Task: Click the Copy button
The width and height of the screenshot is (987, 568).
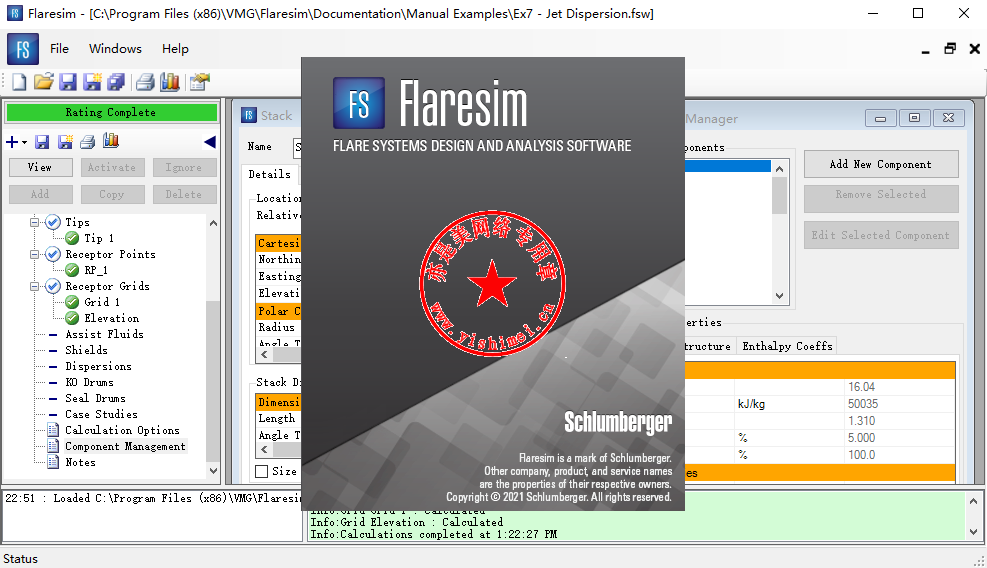Action: (x=112, y=195)
